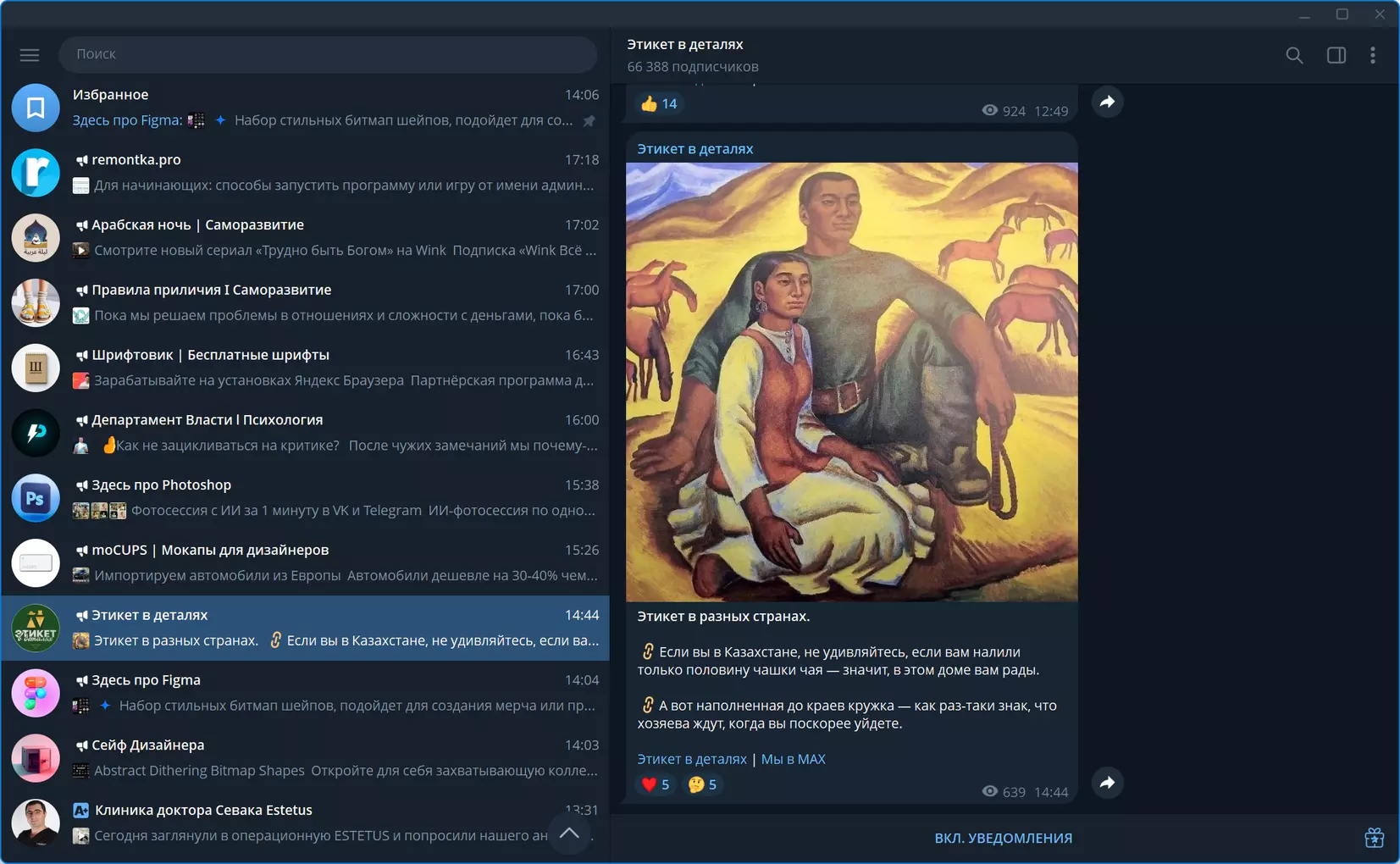Open Арабская ночь channel avatar
1400x864 pixels.
[36, 238]
